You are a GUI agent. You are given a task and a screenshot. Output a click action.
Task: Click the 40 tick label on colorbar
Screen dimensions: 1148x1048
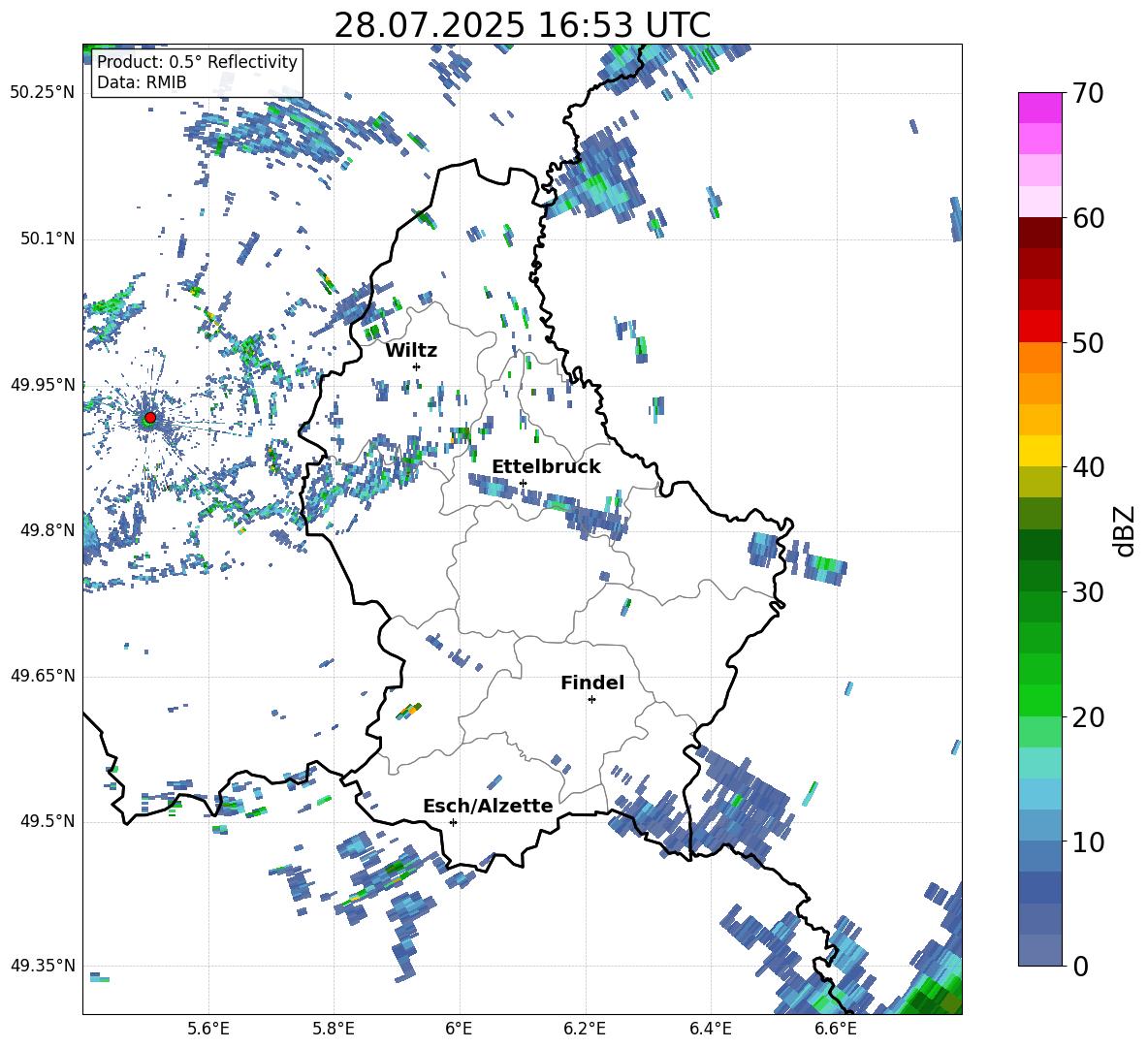tap(1088, 467)
